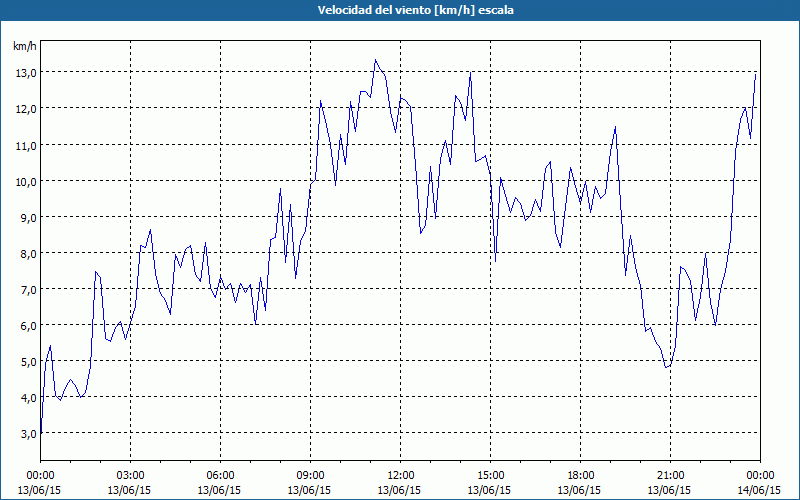Click the 9,0 y-axis value

[x=27, y=217]
